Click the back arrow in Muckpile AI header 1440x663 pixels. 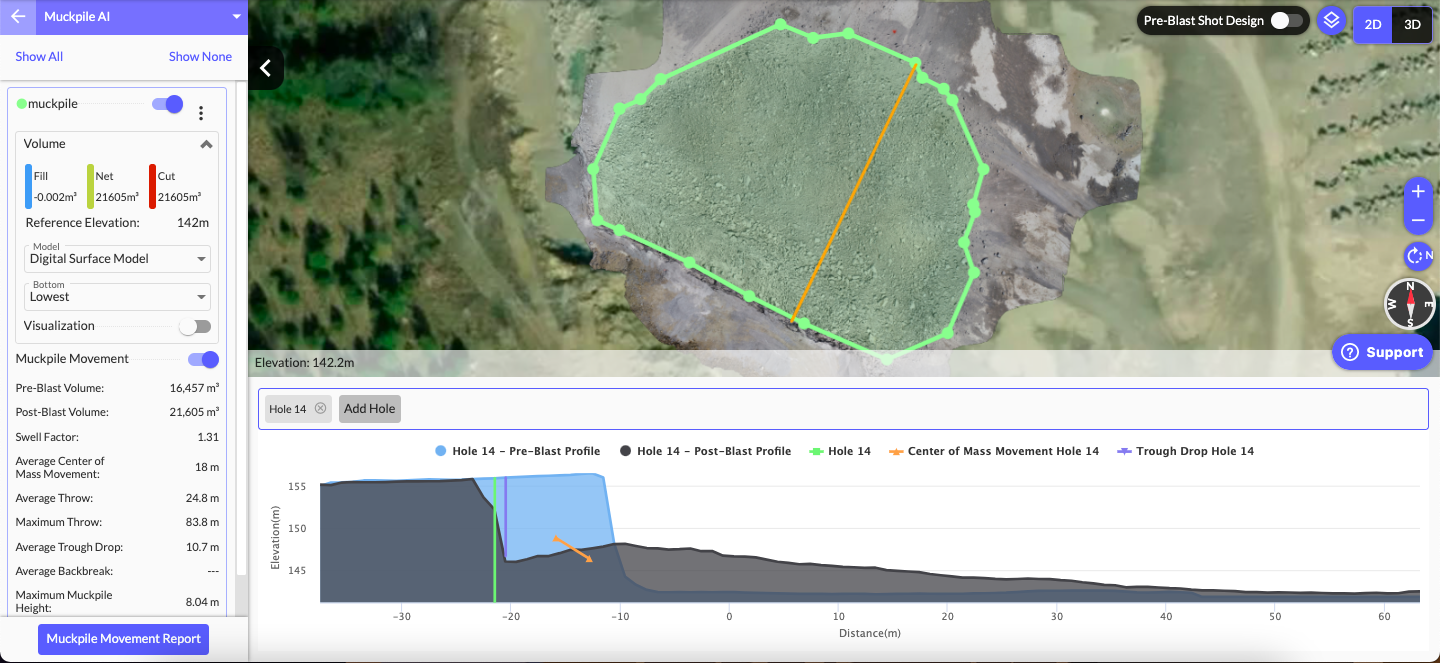18,17
